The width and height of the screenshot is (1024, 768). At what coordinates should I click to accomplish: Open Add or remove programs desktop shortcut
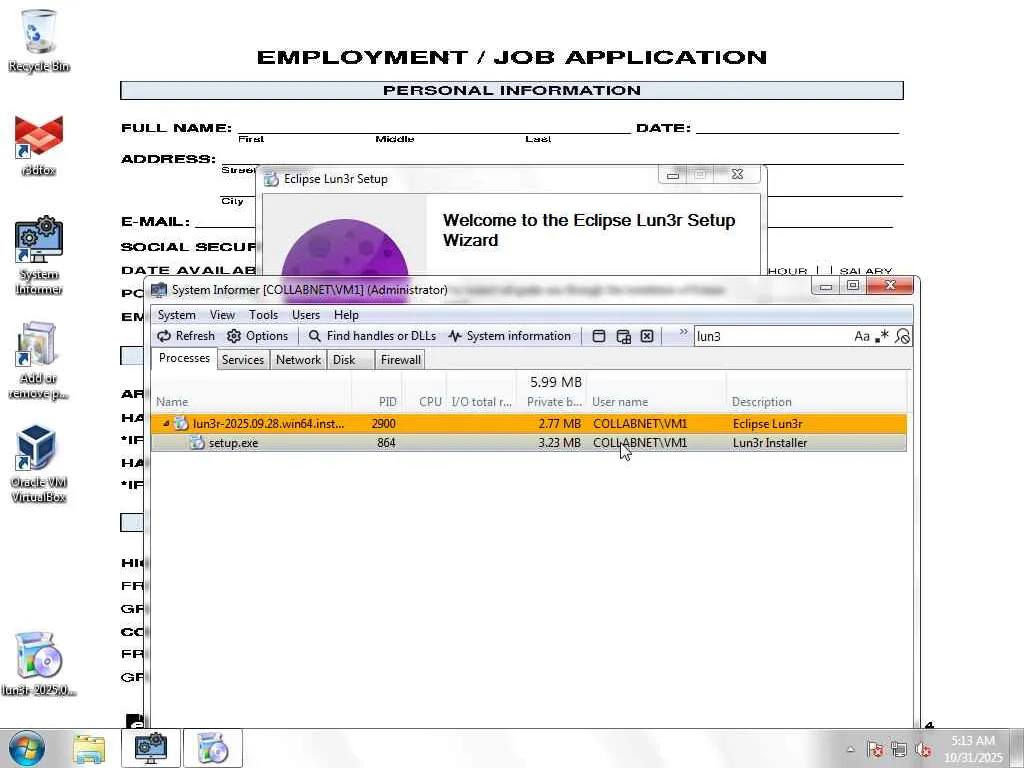(39, 360)
